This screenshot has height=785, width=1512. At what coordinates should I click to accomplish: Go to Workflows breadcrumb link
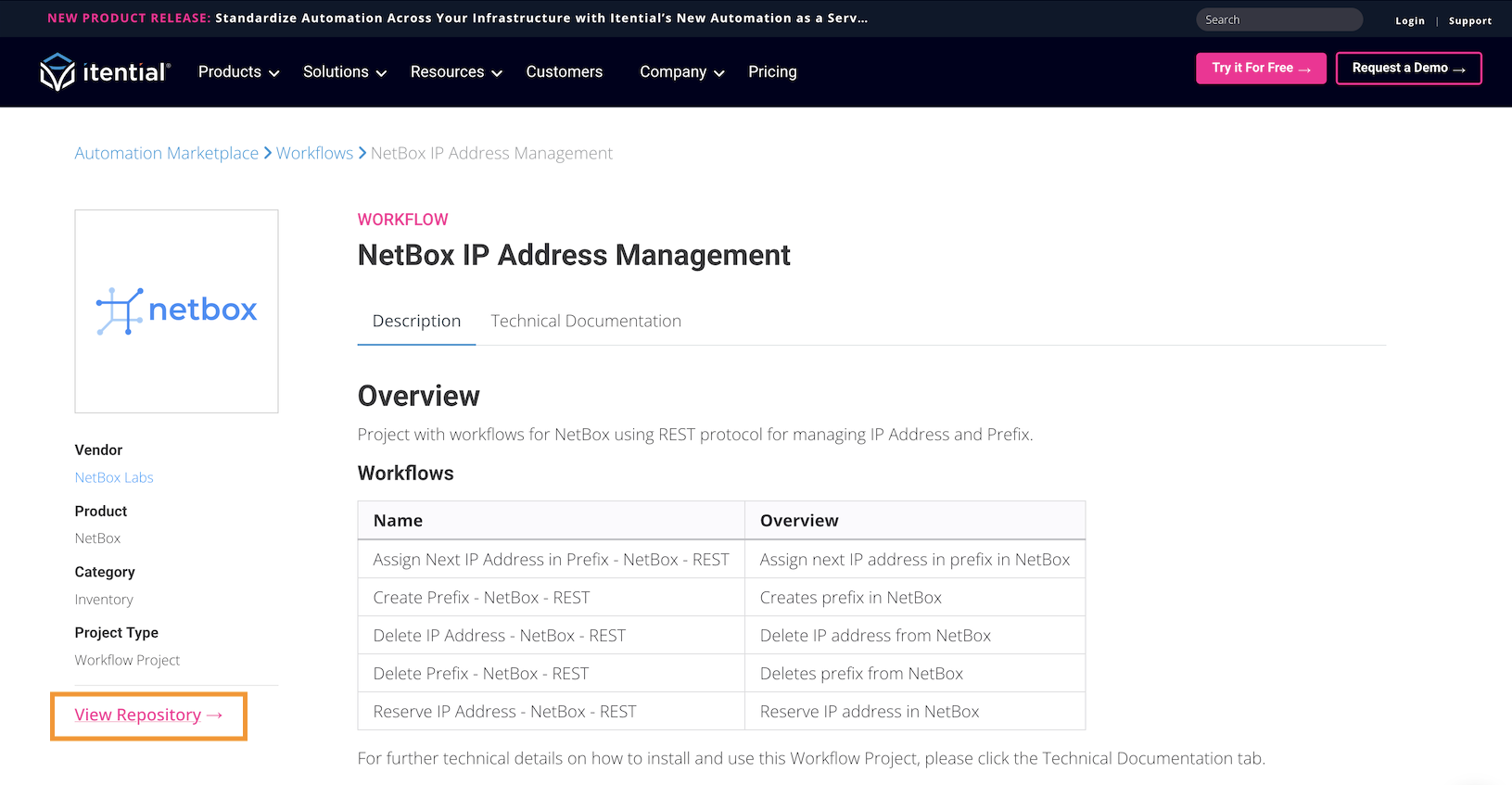click(x=314, y=154)
